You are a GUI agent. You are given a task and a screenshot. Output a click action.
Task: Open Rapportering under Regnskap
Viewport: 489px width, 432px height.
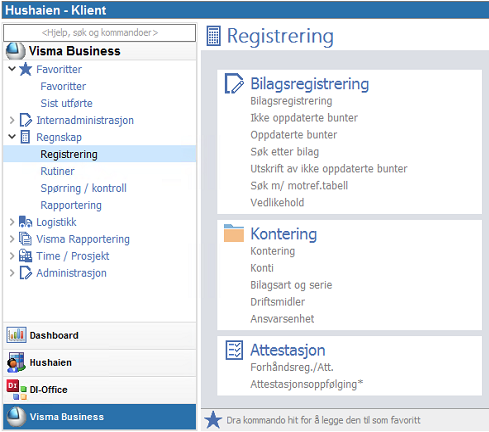click(71, 205)
